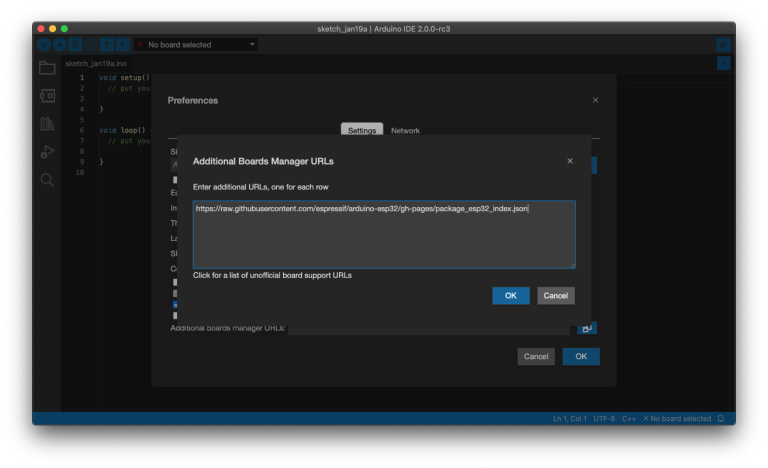Click the void setup() code line

coord(124,77)
